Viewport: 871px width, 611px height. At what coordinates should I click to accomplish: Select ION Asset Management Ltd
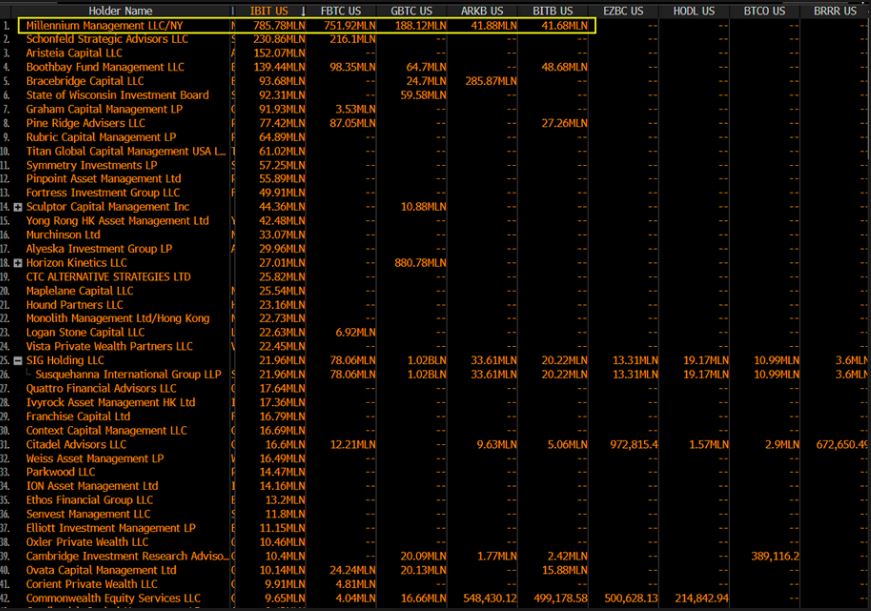coord(92,486)
